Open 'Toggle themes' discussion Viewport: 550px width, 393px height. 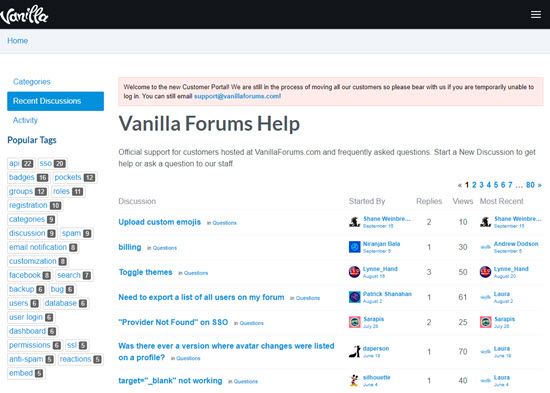[146, 272]
